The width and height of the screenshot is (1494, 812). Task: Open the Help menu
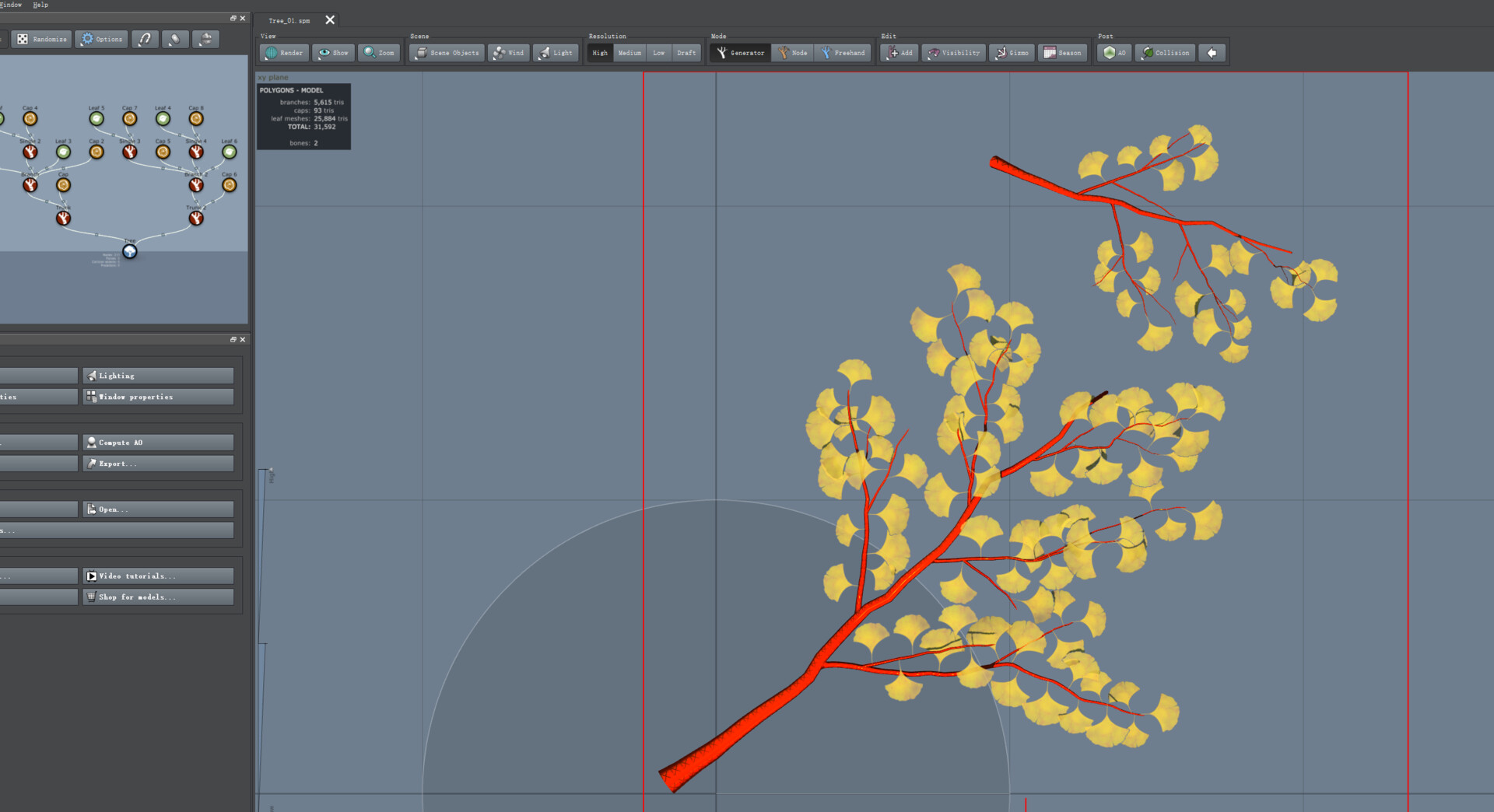[40, 5]
